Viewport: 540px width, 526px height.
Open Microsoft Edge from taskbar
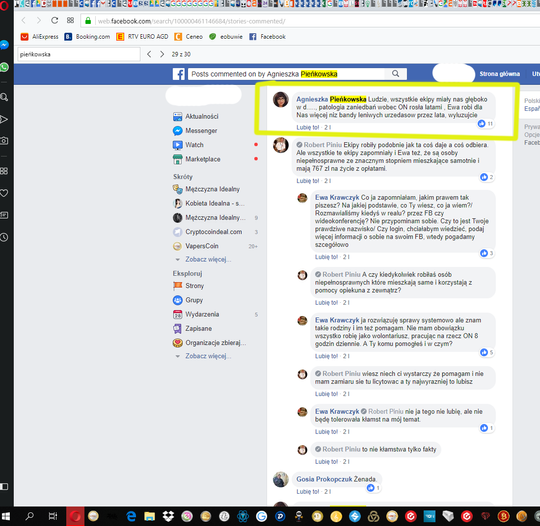(131, 516)
